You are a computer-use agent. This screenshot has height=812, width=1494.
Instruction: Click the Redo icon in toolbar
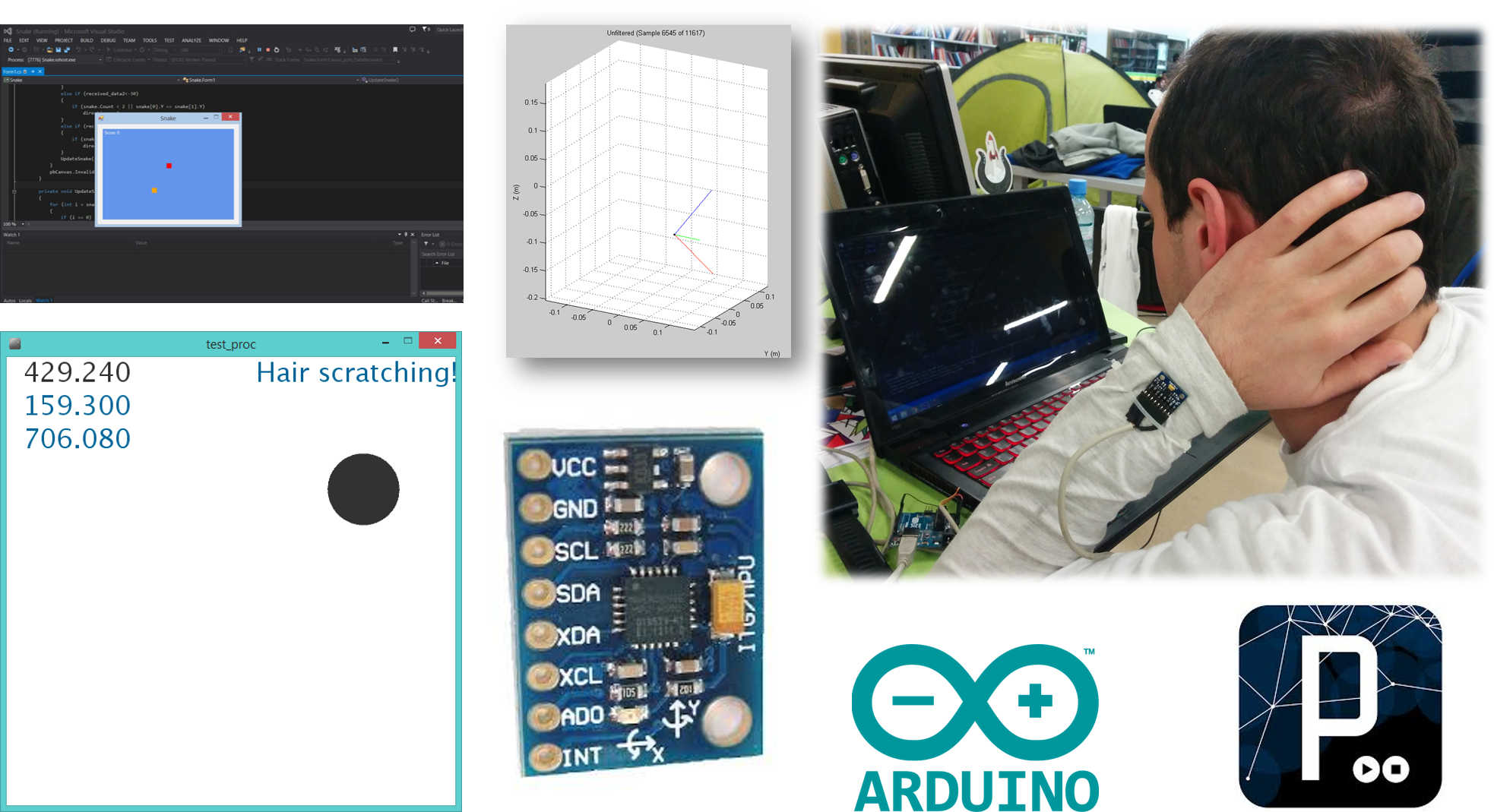(x=92, y=49)
